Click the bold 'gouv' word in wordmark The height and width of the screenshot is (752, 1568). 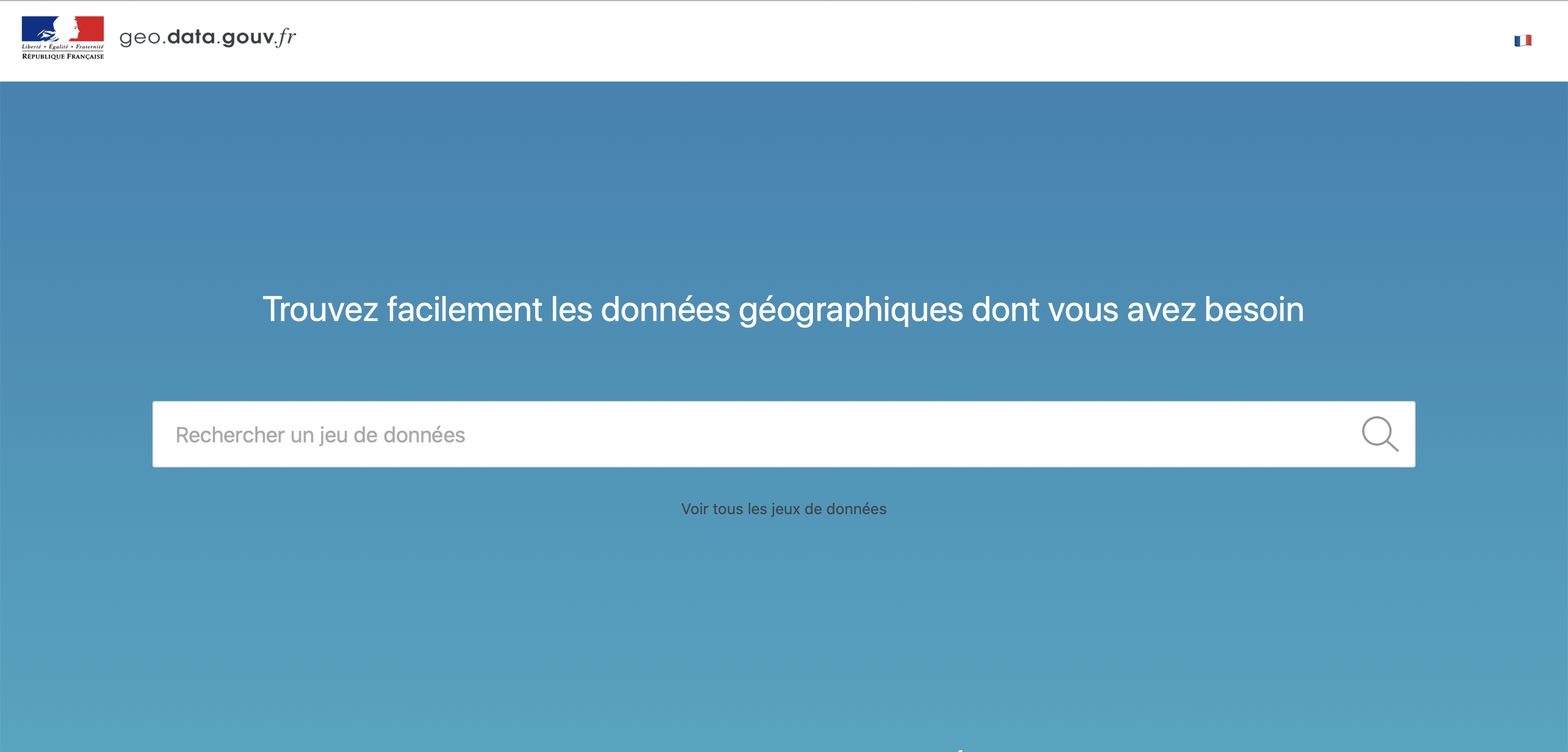click(x=248, y=38)
